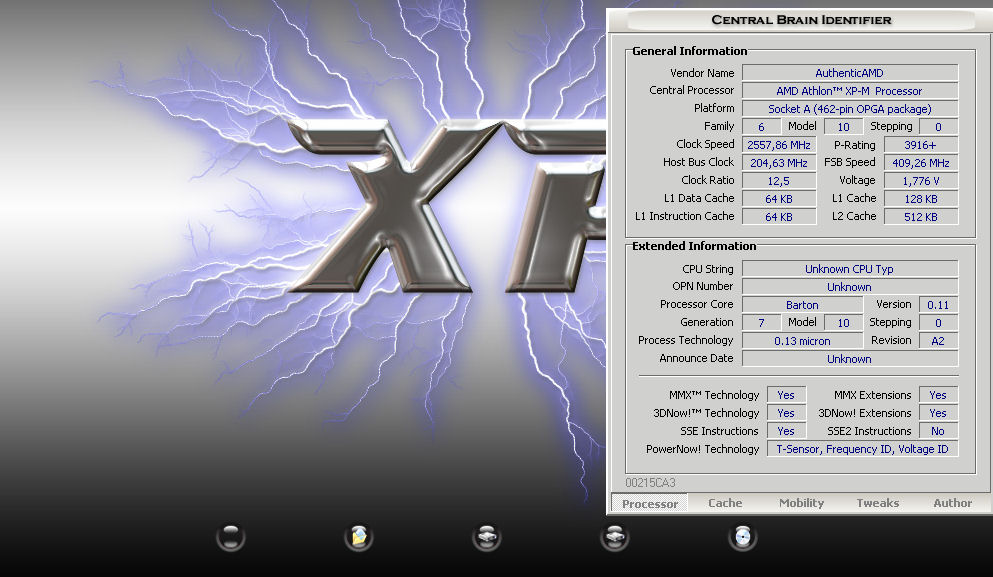Click the Extended Information group label
The image size is (993, 577).
[694, 246]
